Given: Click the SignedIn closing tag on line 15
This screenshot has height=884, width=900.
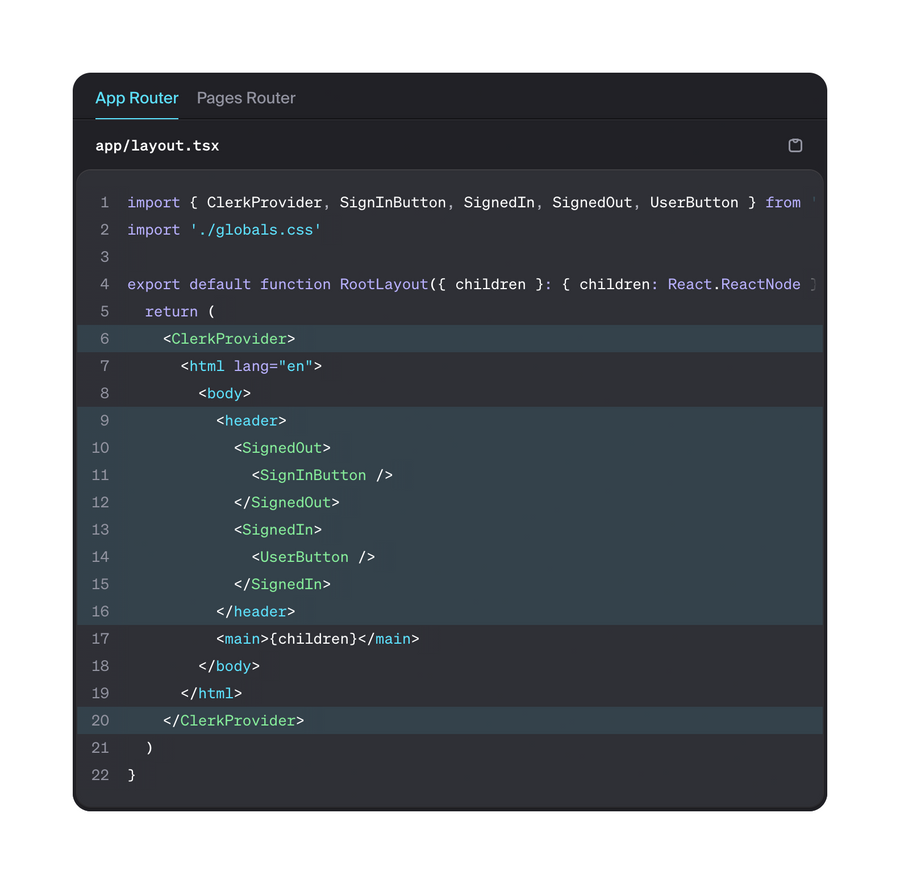Looking at the screenshot, I should point(287,584).
